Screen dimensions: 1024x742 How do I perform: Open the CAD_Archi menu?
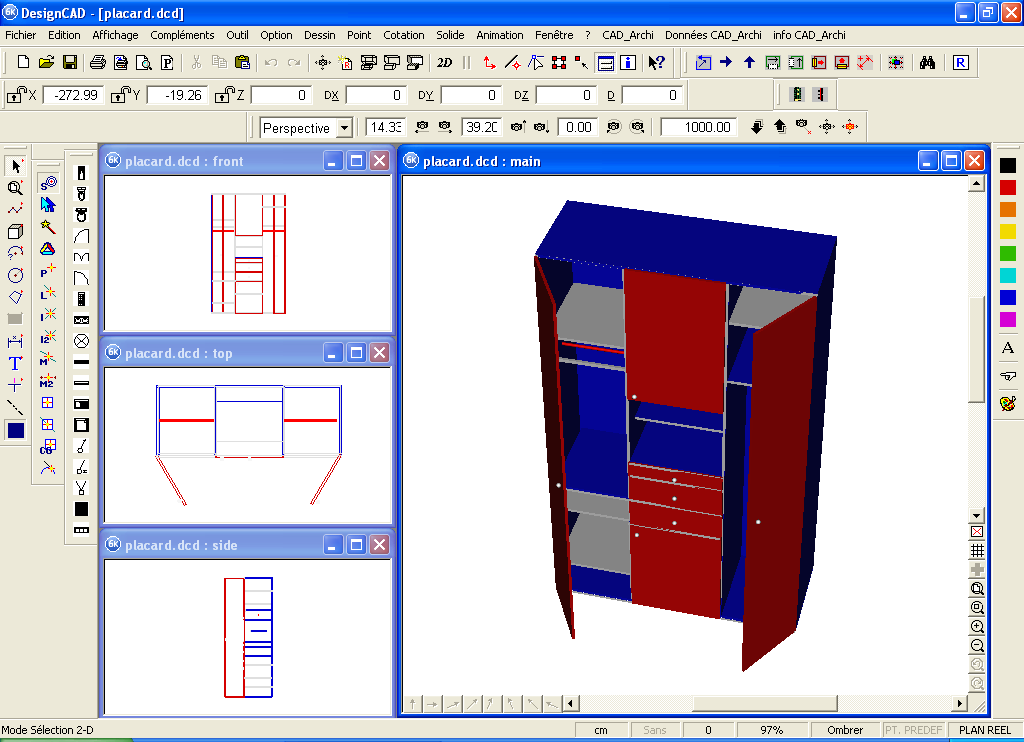point(627,34)
